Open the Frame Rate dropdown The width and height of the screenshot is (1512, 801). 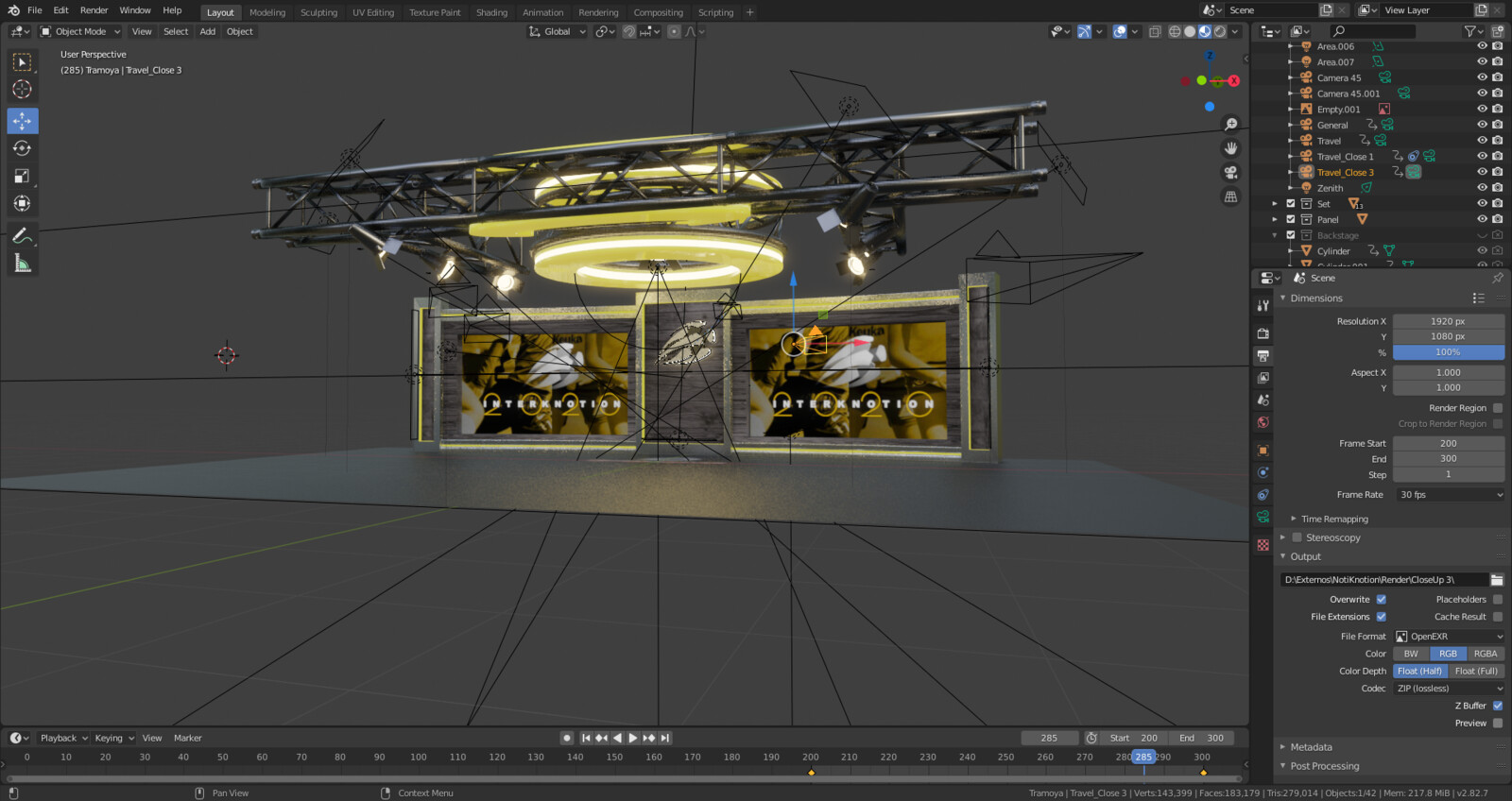[x=1450, y=495]
